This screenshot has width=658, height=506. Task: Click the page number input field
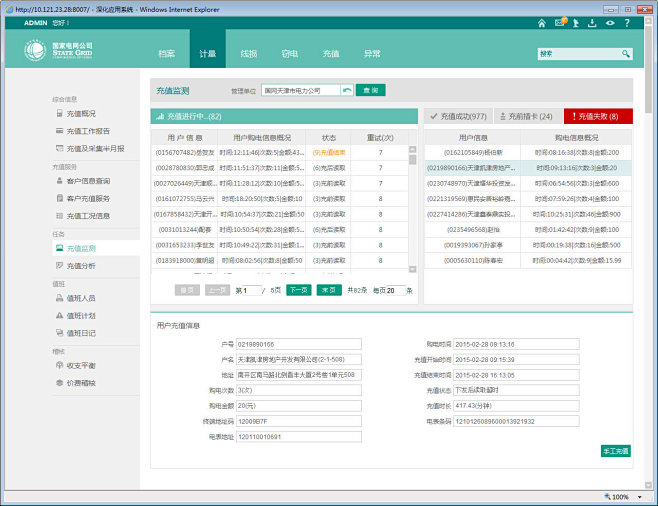coord(252,290)
